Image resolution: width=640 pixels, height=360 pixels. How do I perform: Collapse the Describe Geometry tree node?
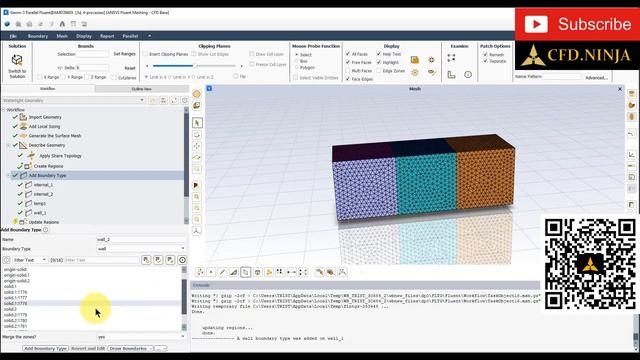[x=9, y=145]
